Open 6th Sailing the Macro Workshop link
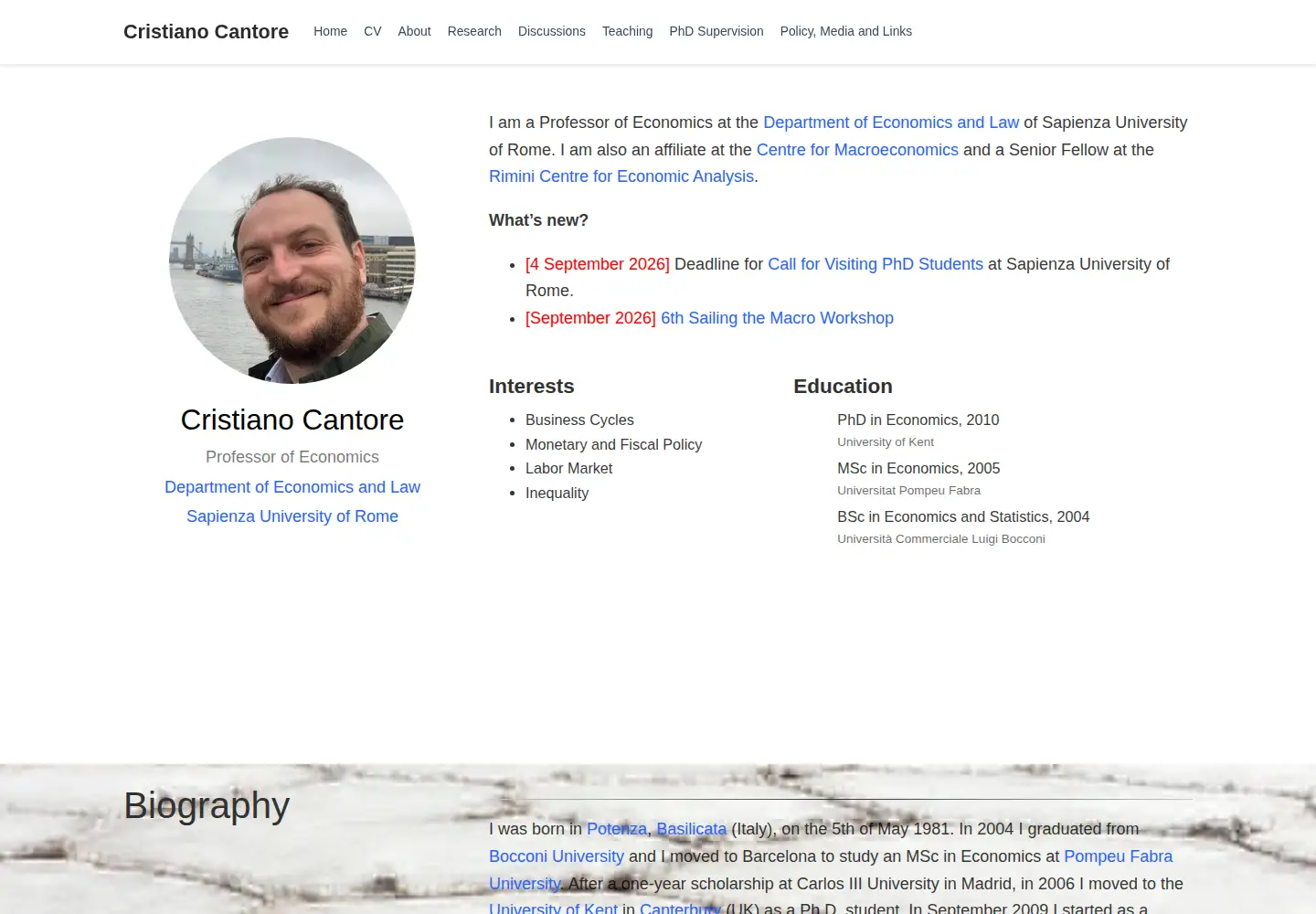Image resolution: width=1316 pixels, height=914 pixels. pyautogui.click(x=777, y=318)
